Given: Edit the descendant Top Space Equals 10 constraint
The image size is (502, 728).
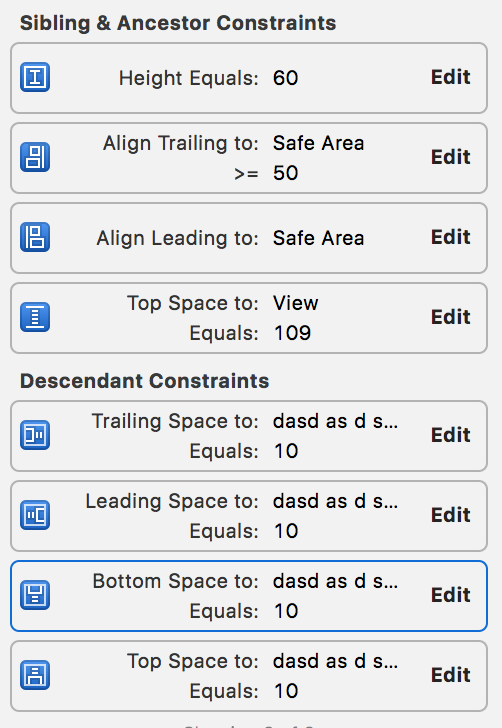Looking at the screenshot, I should pos(450,675).
